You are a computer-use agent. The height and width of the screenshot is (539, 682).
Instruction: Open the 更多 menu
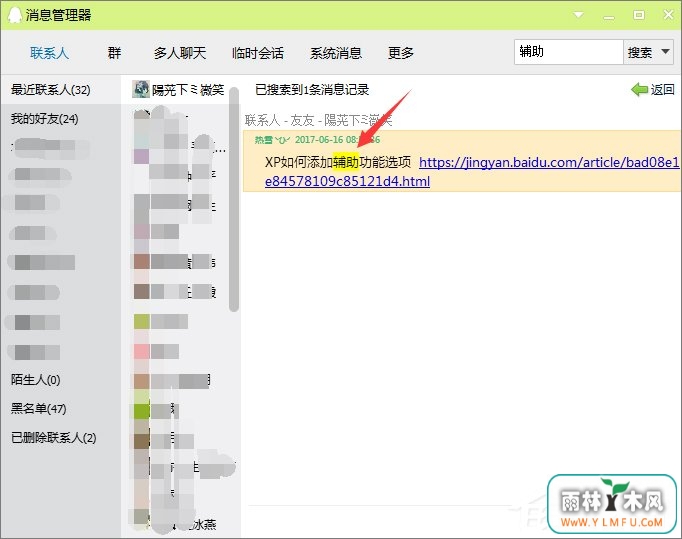coord(401,54)
